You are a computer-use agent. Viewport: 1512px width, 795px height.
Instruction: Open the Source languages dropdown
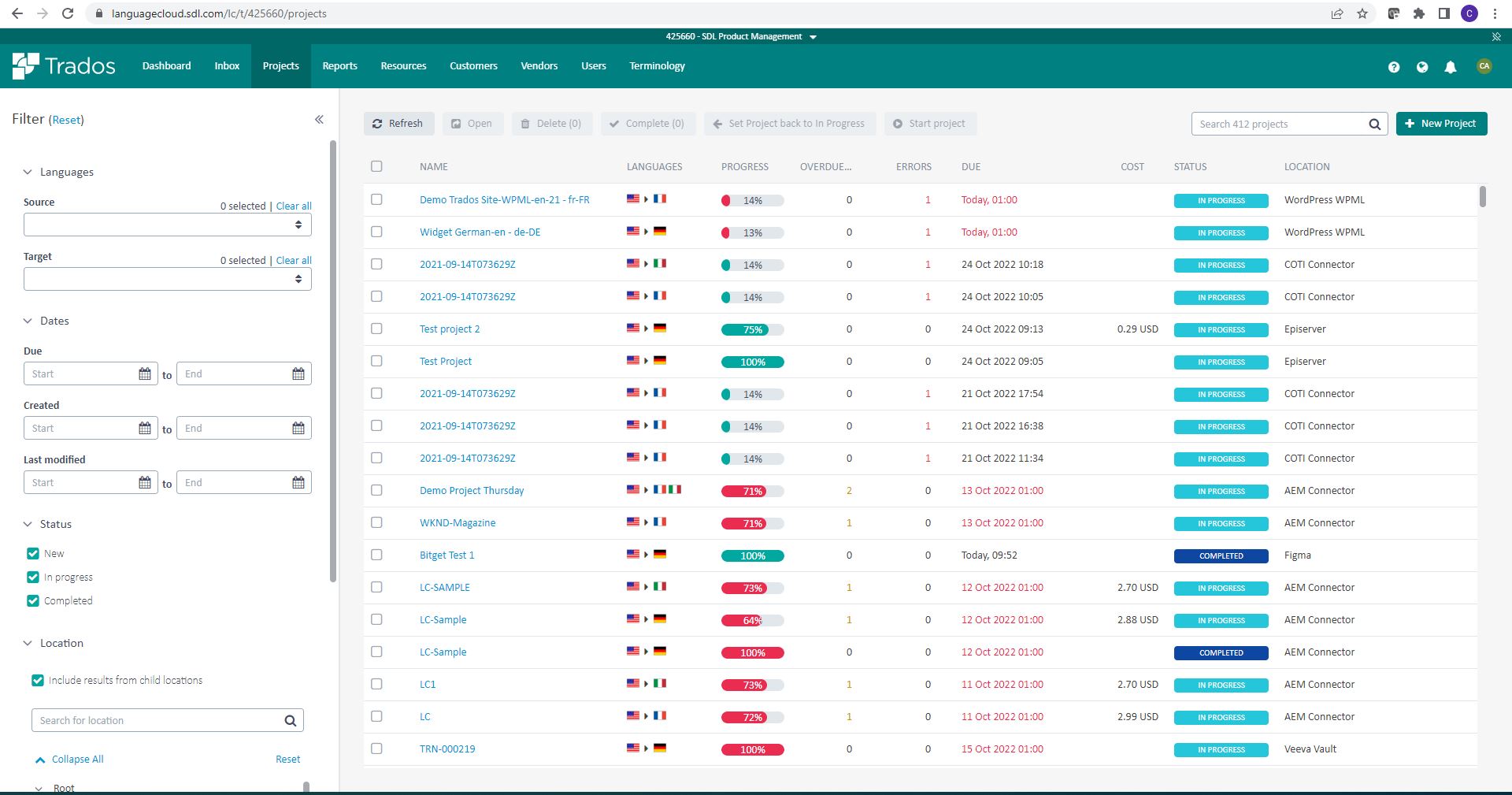pyautogui.click(x=167, y=224)
